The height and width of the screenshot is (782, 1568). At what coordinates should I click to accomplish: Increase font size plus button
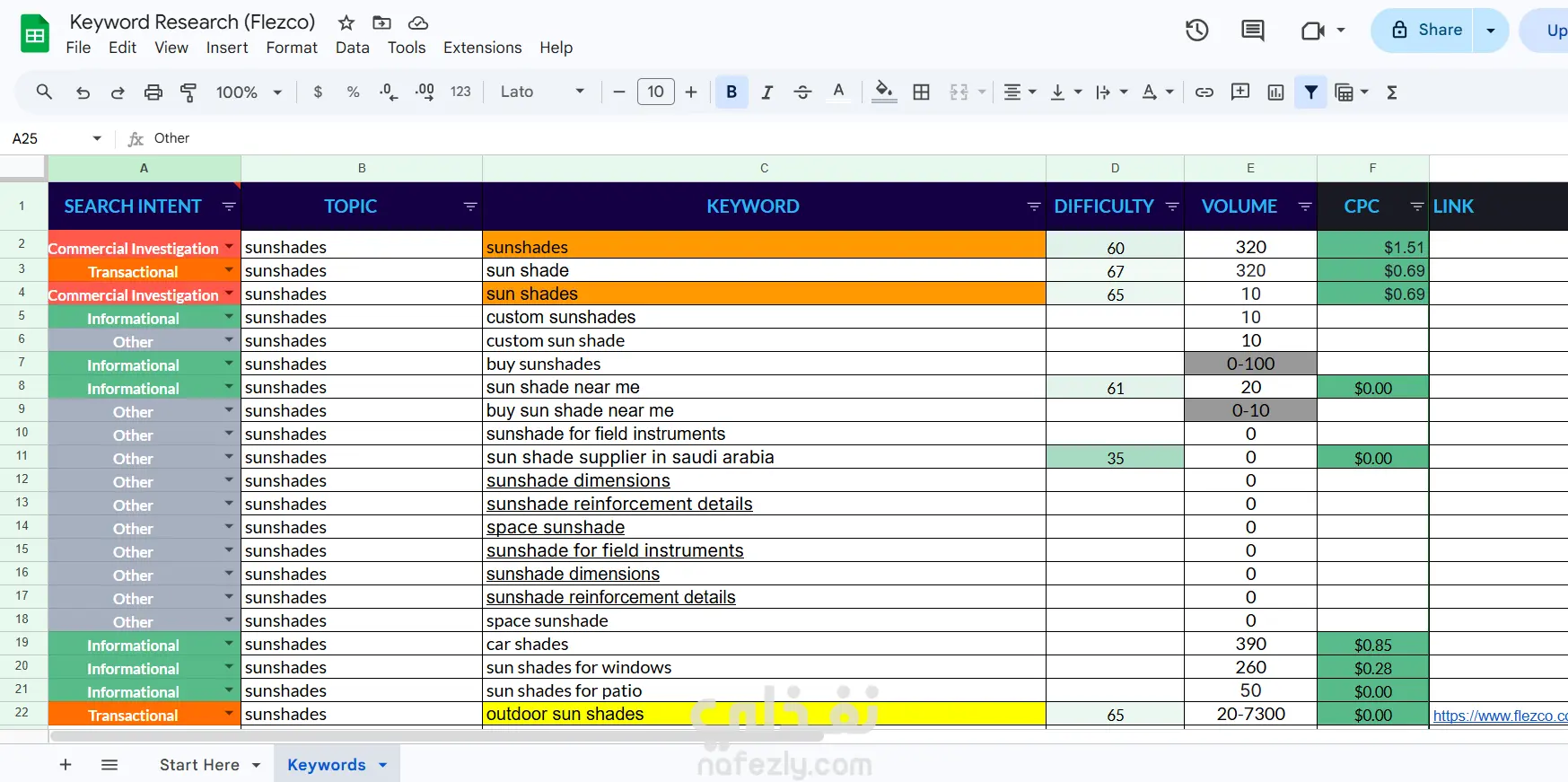pos(691,92)
